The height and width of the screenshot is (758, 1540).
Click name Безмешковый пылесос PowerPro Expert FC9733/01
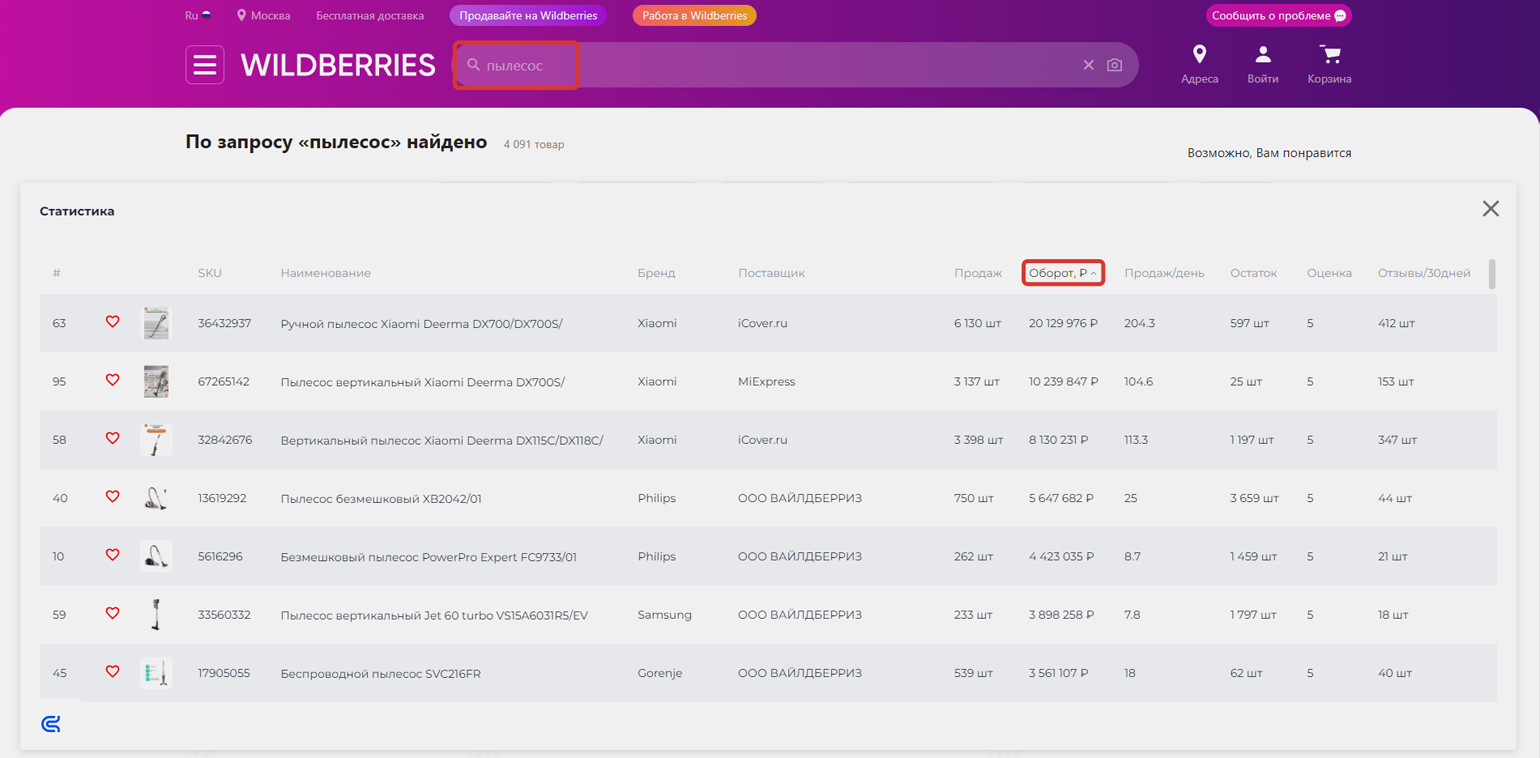[x=429, y=556]
